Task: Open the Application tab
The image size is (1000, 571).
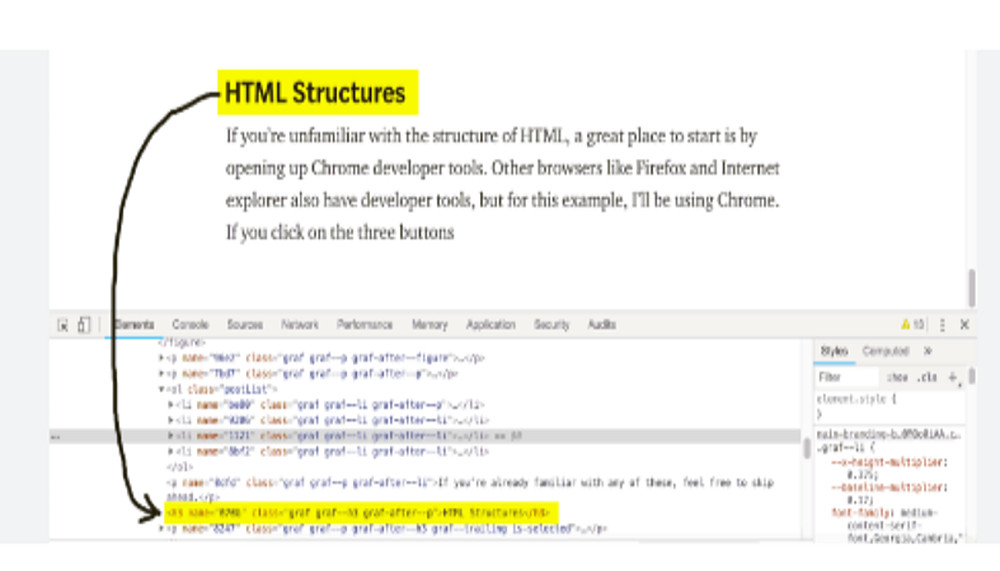Action: click(x=490, y=325)
